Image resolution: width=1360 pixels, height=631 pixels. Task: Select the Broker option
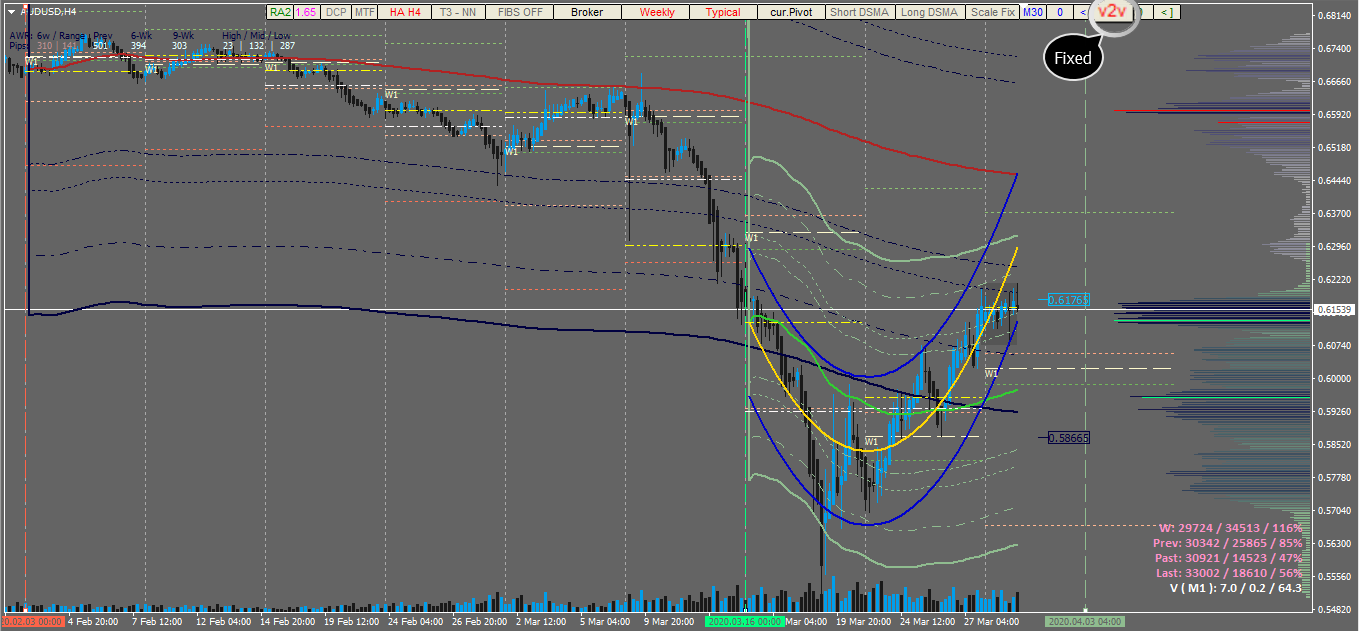(586, 12)
